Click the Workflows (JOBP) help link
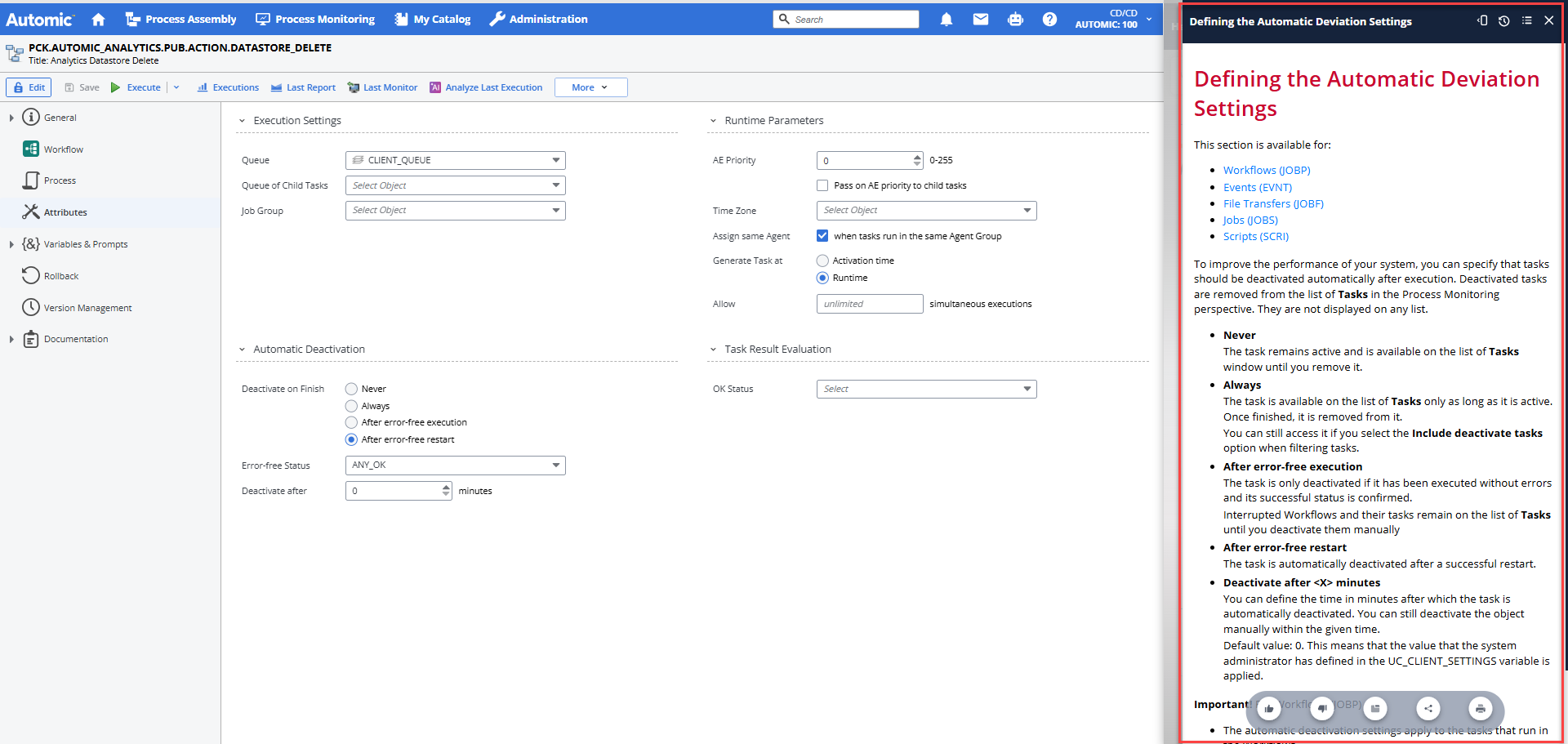1568x744 pixels. 1266,170
